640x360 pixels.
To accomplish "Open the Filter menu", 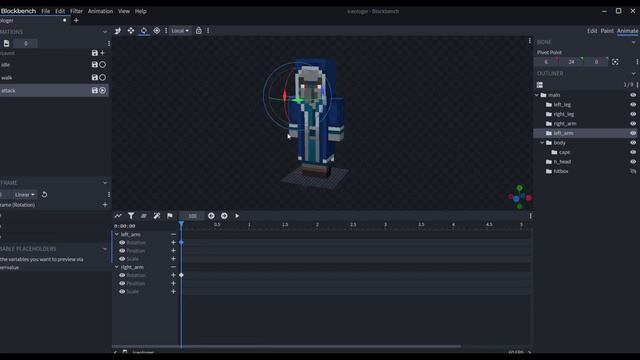I will point(76,11).
